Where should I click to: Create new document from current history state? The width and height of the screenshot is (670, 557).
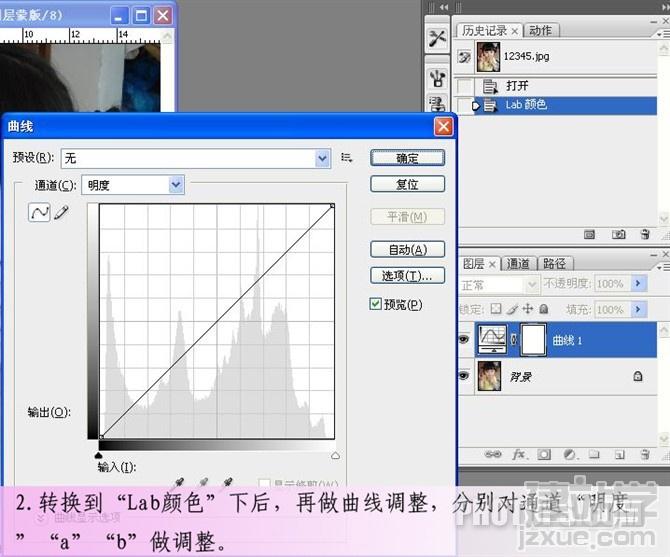click(x=589, y=234)
